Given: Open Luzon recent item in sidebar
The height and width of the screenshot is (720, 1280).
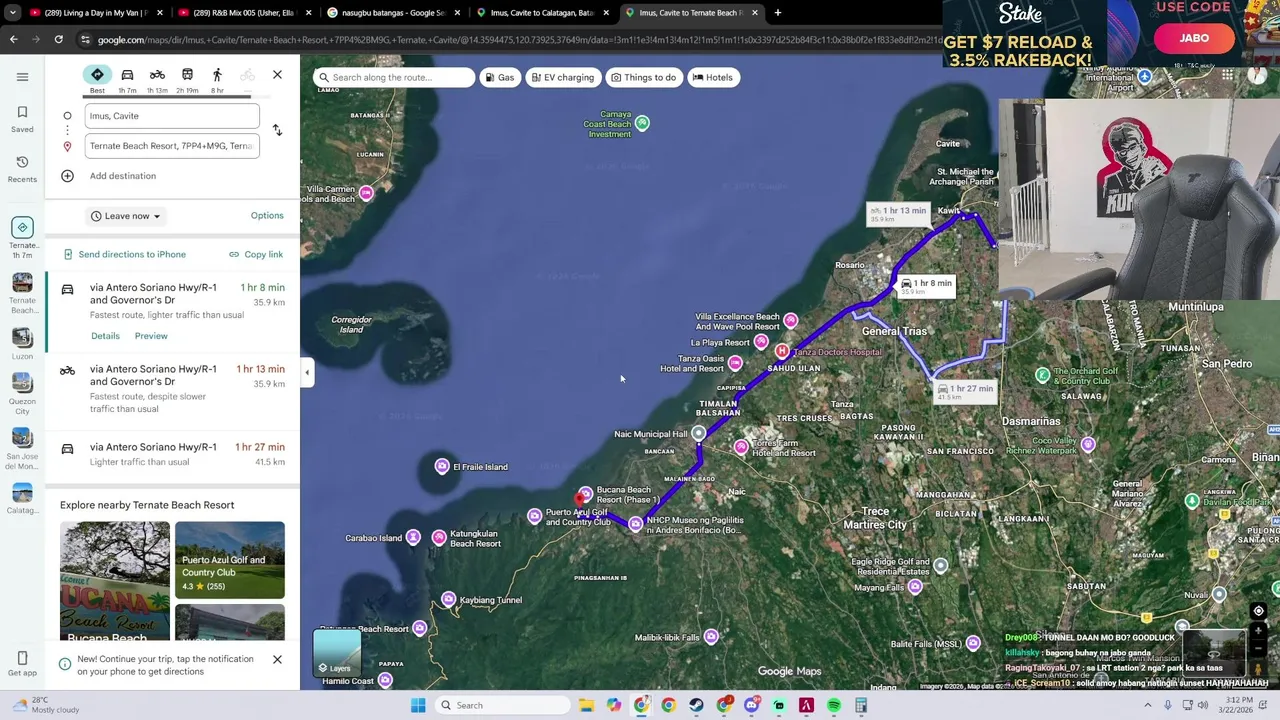Looking at the screenshot, I should pyautogui.click(x=22, y=344).
